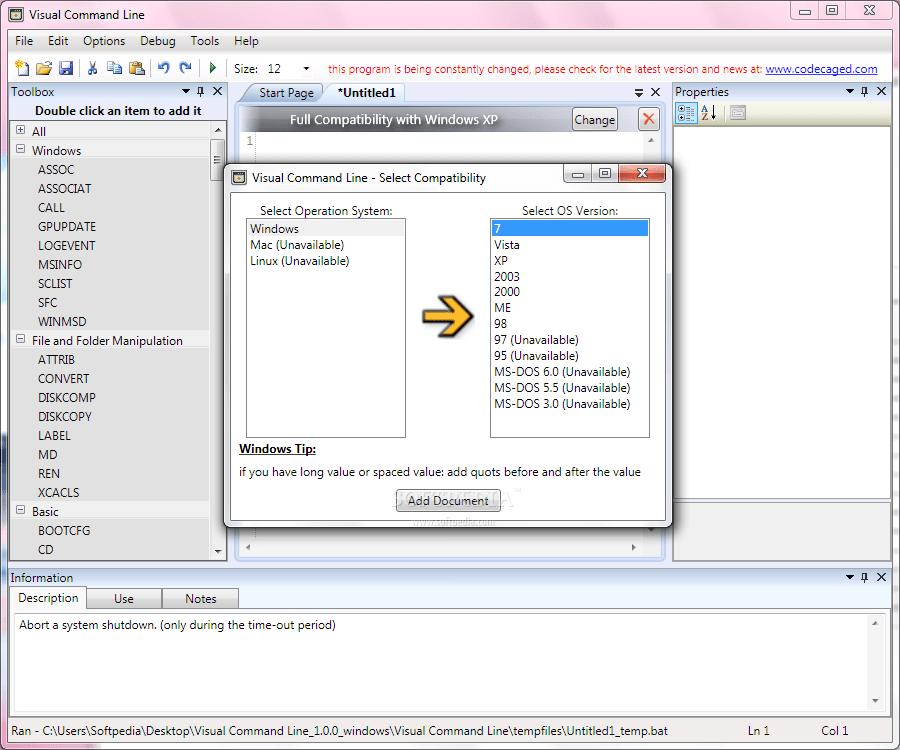Click the Save floppy disk icon

coord(66,68)
